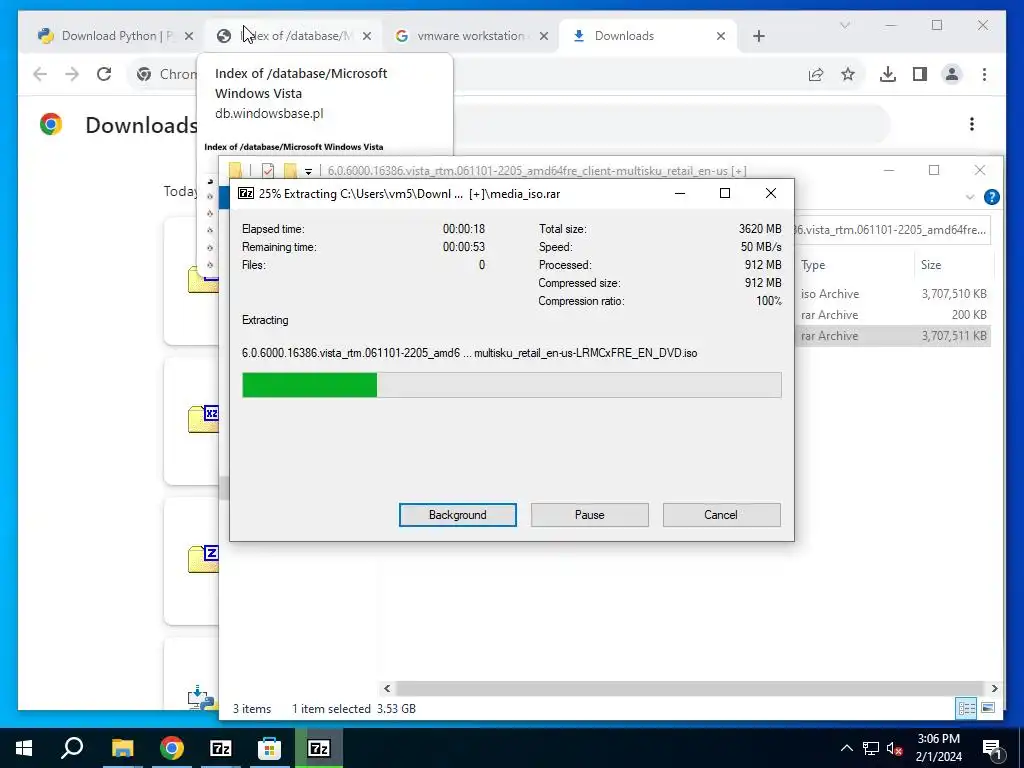Switch to vmware workstation tab
1024x768 pixels.
click(x=471, y=36)
